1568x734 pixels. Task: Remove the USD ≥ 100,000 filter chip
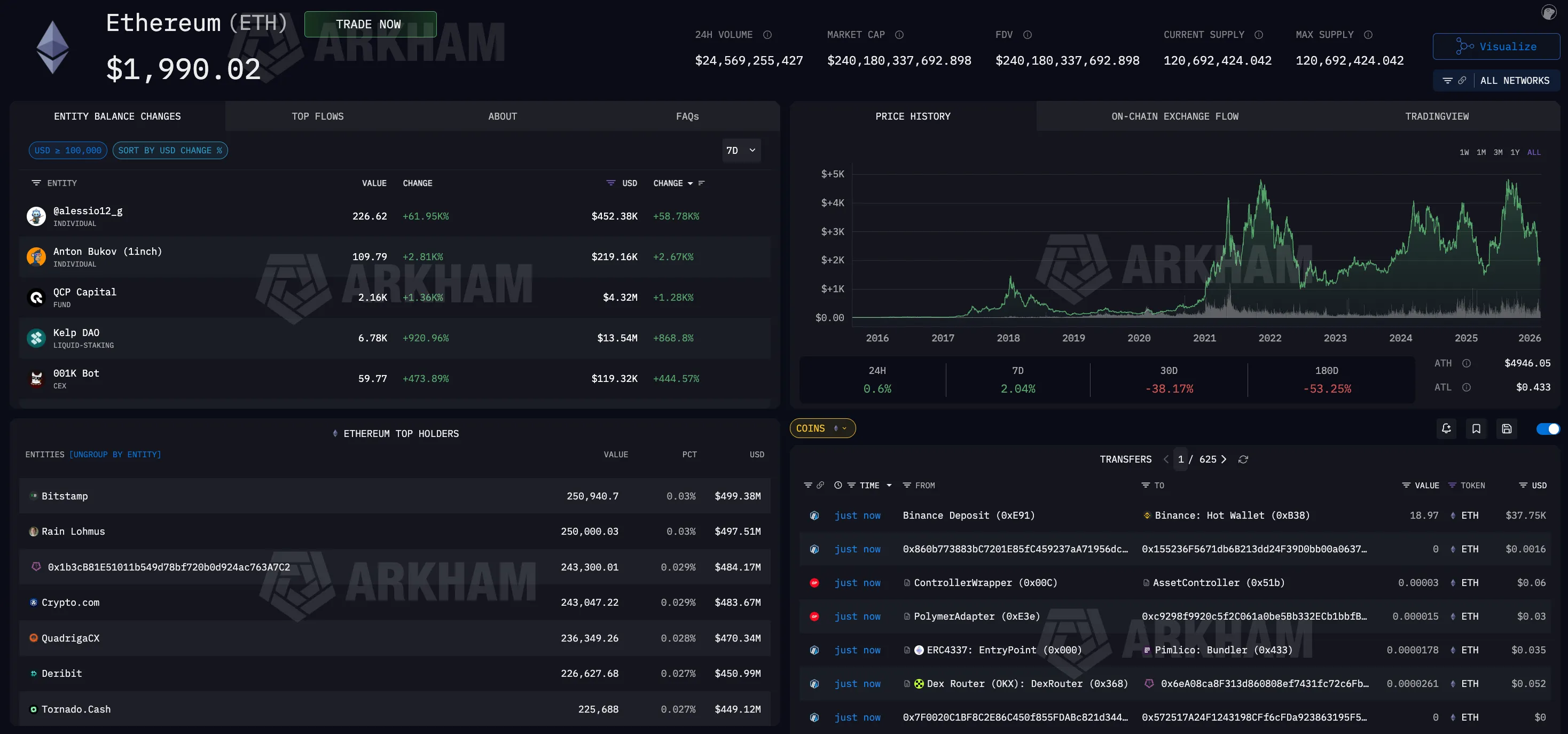[x=68, y=150]
